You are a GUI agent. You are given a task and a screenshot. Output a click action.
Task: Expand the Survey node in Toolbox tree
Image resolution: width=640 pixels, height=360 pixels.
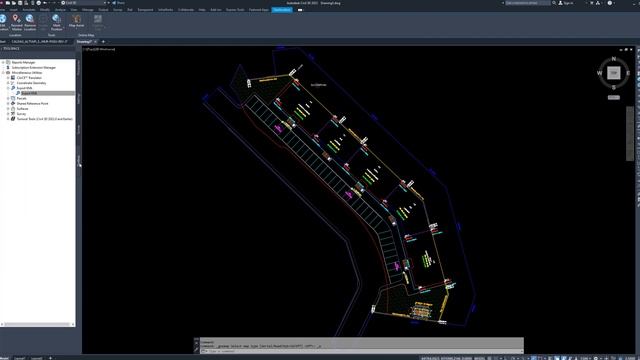8,114
